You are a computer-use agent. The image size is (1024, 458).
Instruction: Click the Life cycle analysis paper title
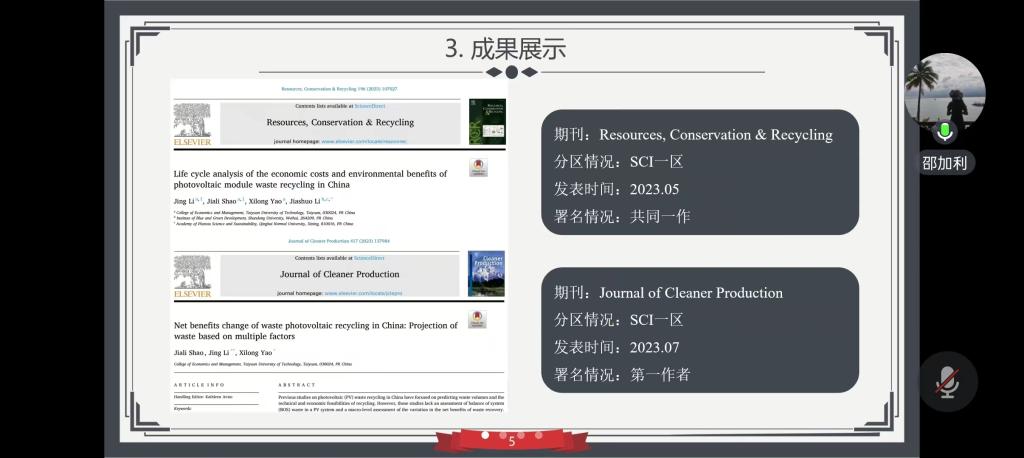click(x=310, y=179)
